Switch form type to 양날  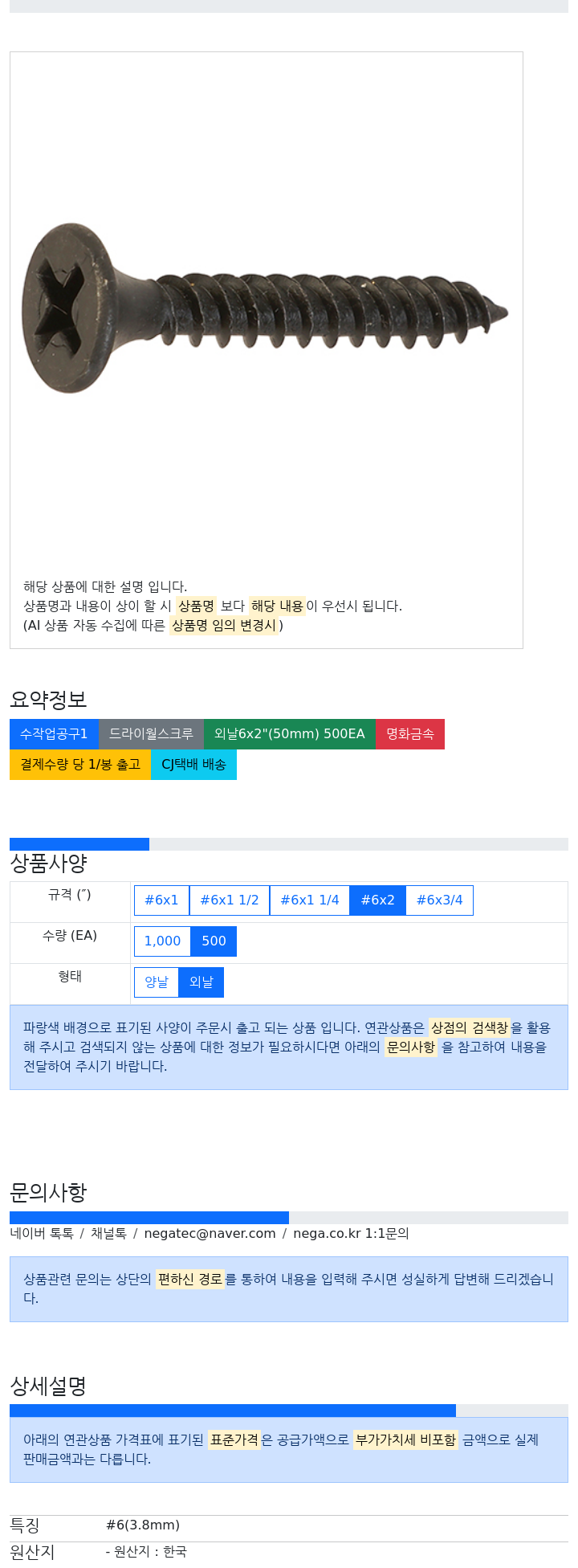(x=157, y=982)
